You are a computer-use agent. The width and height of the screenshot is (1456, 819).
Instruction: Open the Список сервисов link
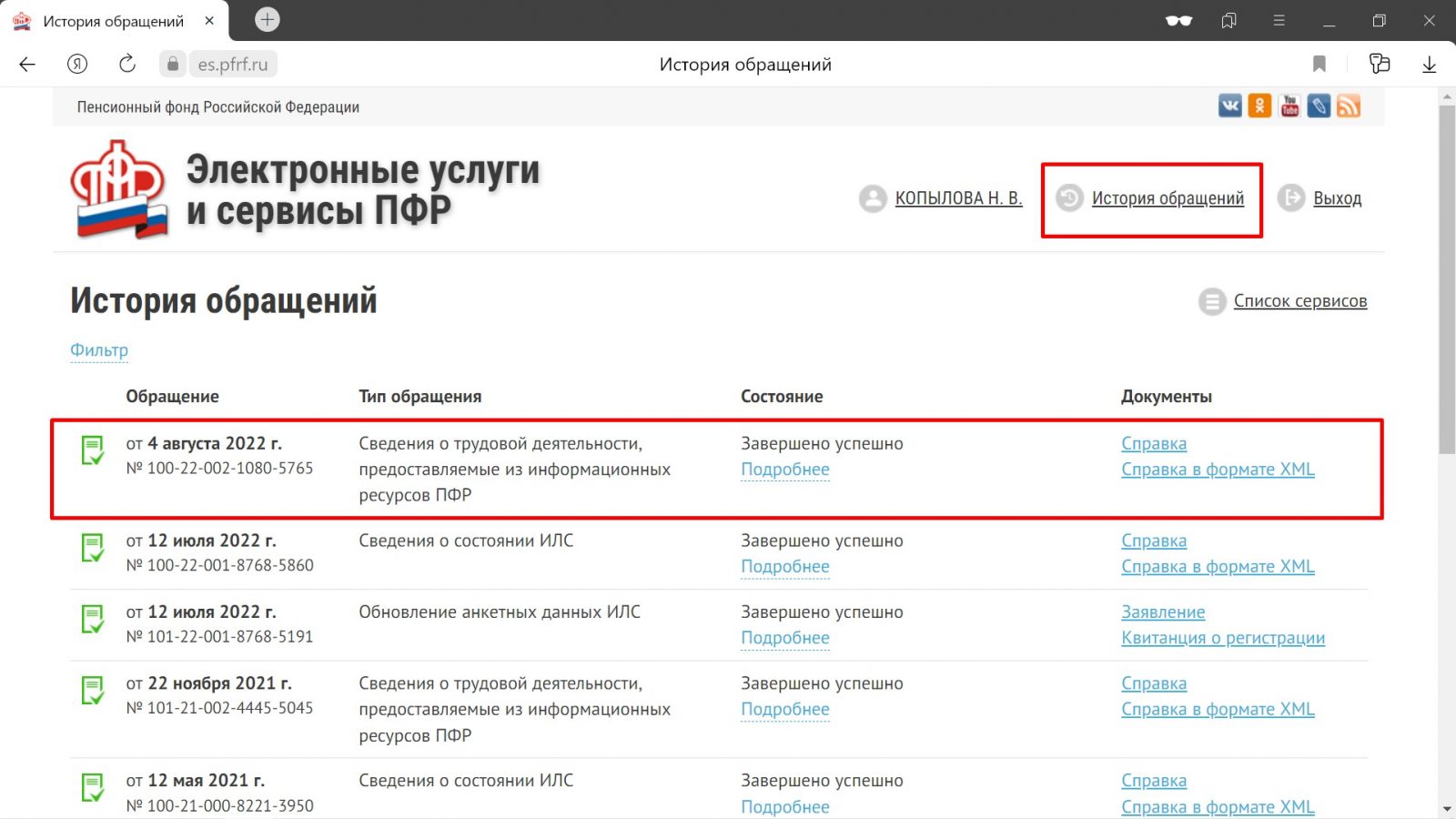(x=1299, y=301)
